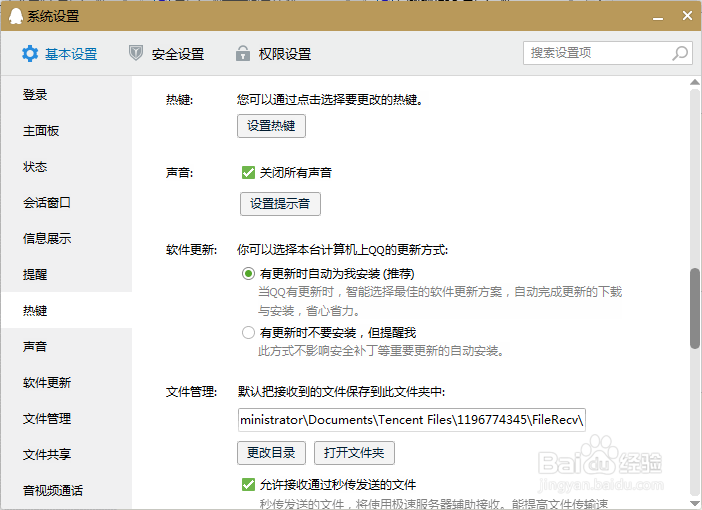Click the 文件管理: section label
This screenshot has width=702, height=510.
tap(192, 392)
